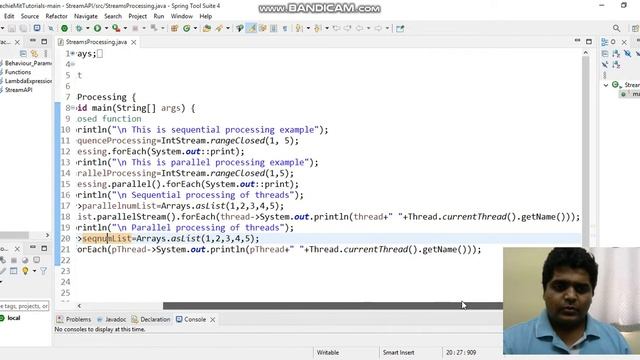Open the Previous Annotation dropdown arrow
This screenshot has height=360, width=640.
coord(327,28)
